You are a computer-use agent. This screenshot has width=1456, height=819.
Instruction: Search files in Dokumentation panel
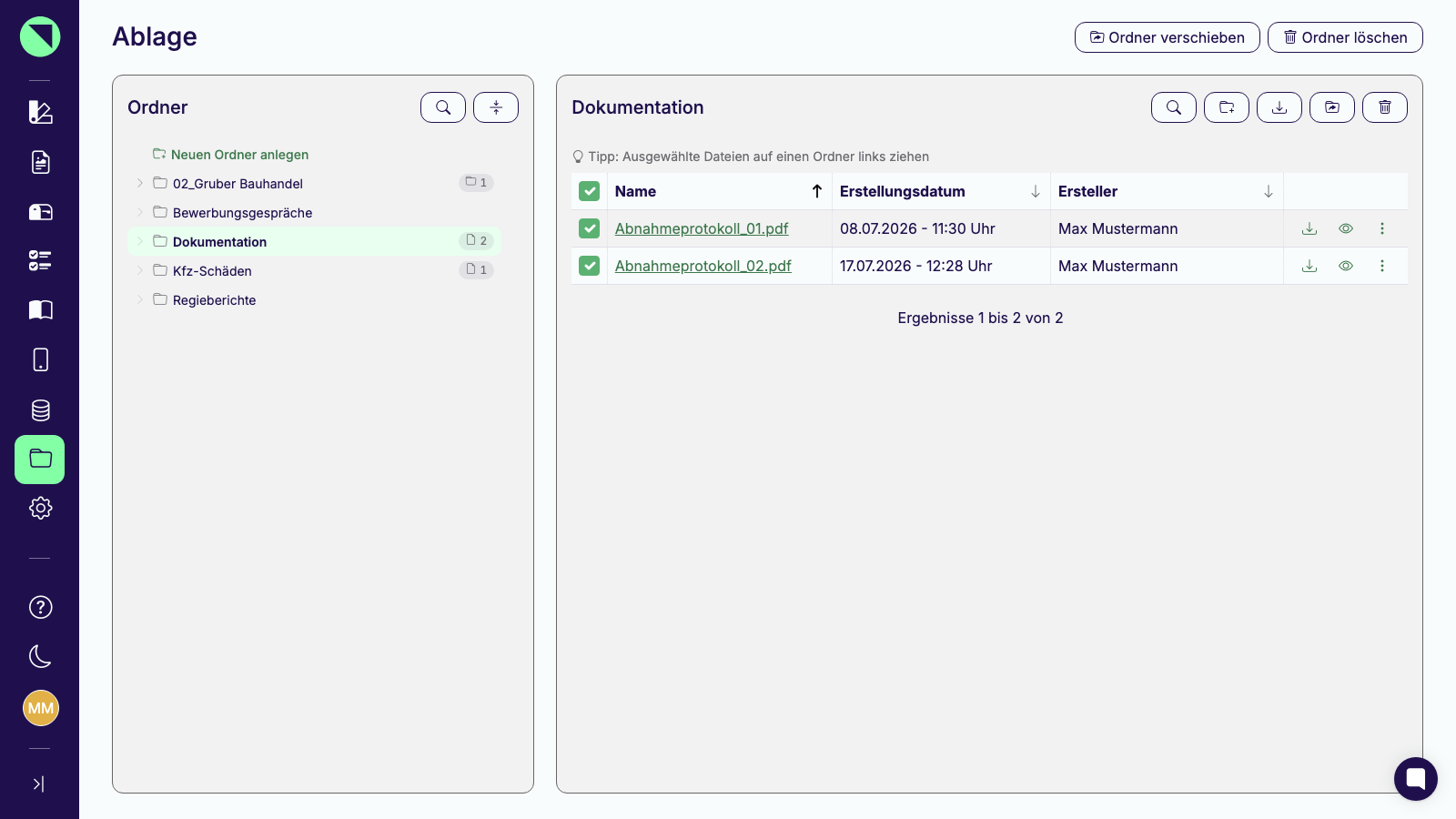click(1174, 107)
